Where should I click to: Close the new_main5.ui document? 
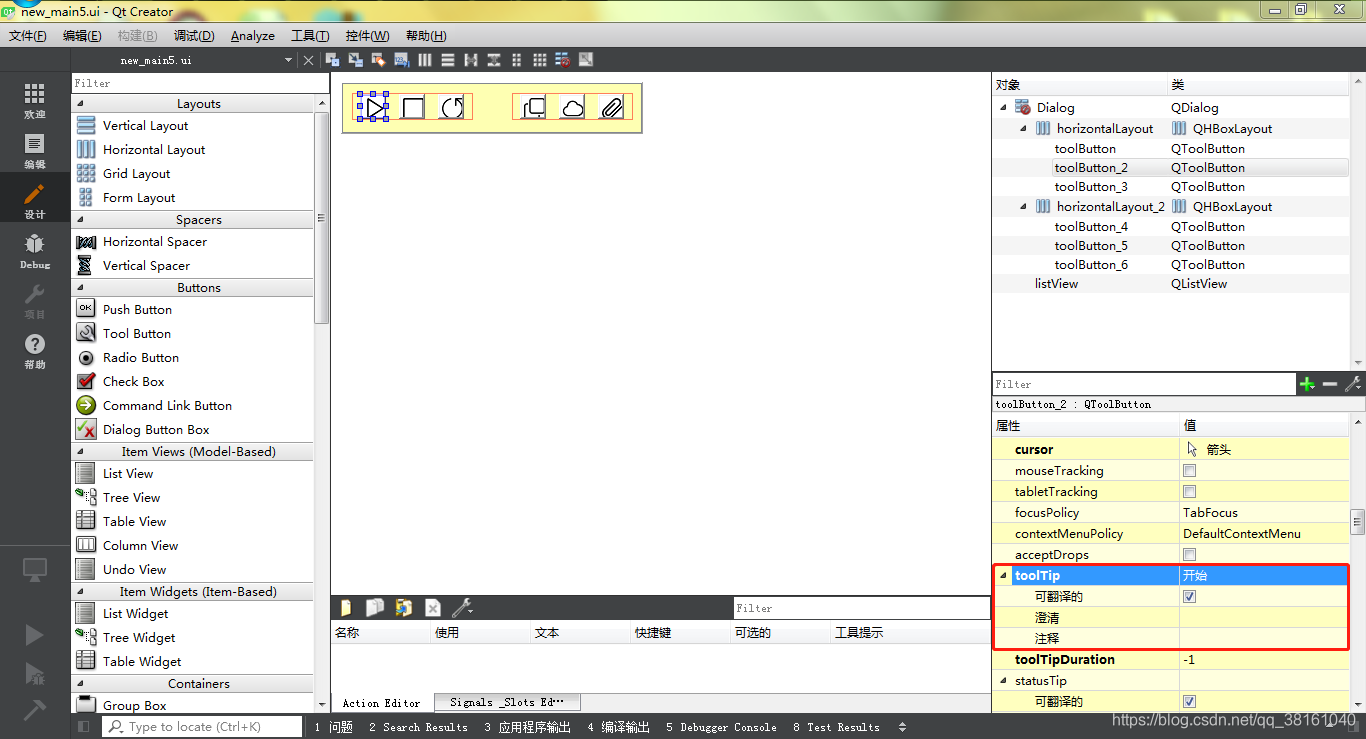(308, 60)
